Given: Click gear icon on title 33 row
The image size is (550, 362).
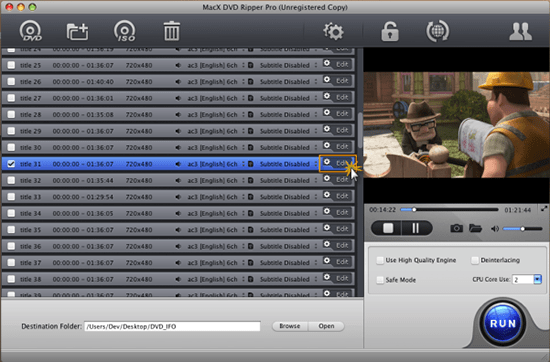Looking at the screenshot, I should coord(327,195).
